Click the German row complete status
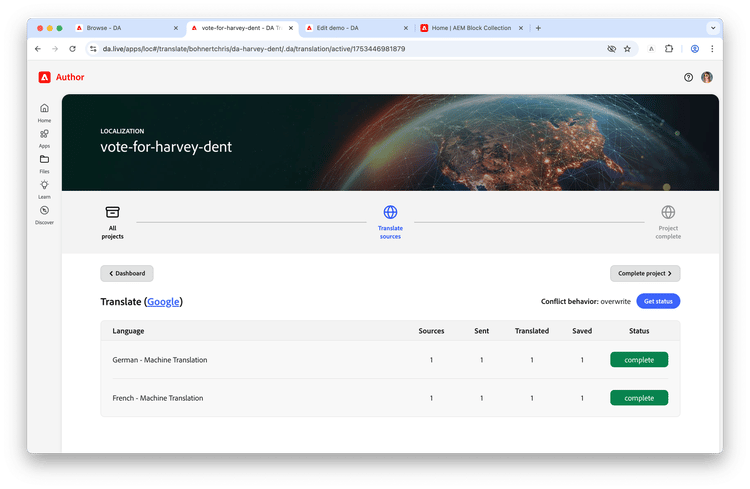This screenshot has height=489, width=750. (x=639, y=360)
